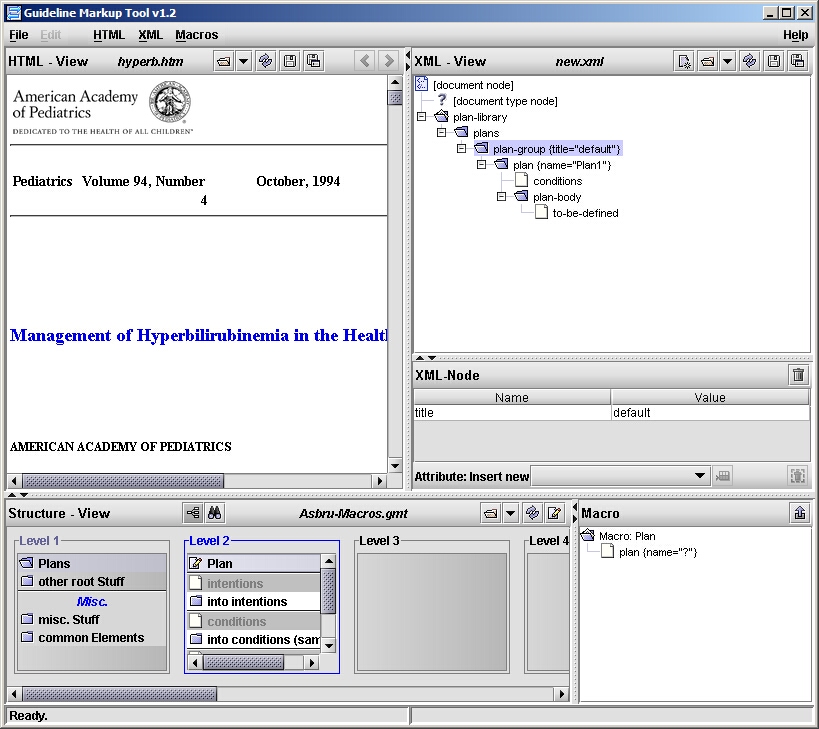819x729 pixels.
Task: Click the HTML-View forward arrow button
Action: point(389,61)
